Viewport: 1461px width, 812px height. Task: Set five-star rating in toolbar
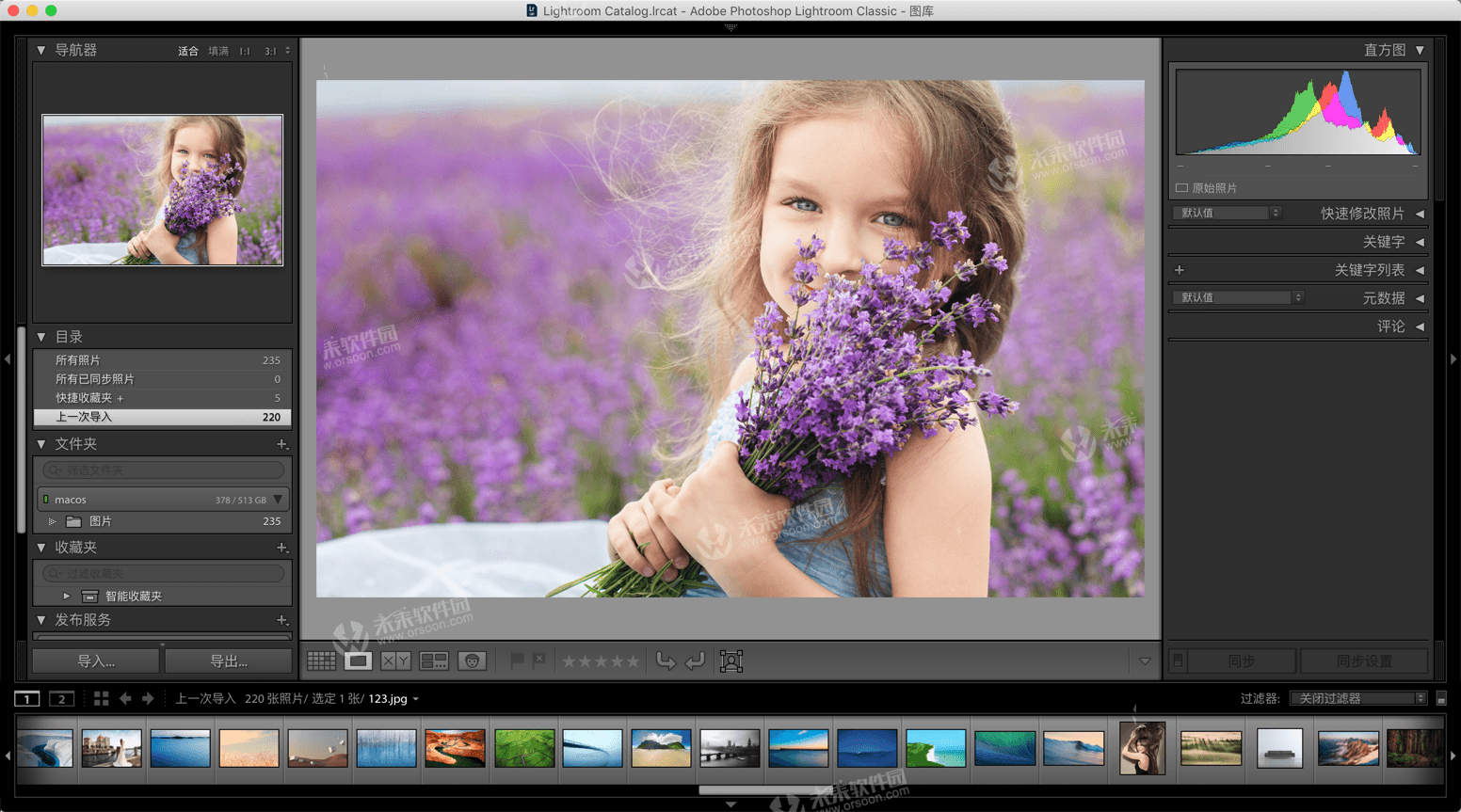click(633, 661)
